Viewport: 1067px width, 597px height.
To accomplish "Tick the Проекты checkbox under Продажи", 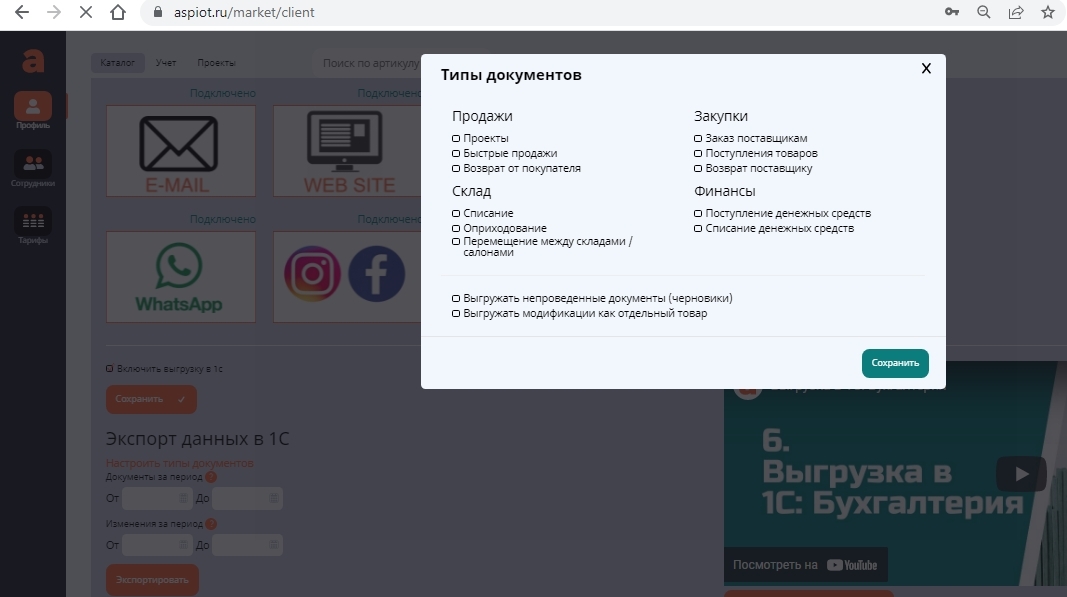I will (x=456, y=138).
